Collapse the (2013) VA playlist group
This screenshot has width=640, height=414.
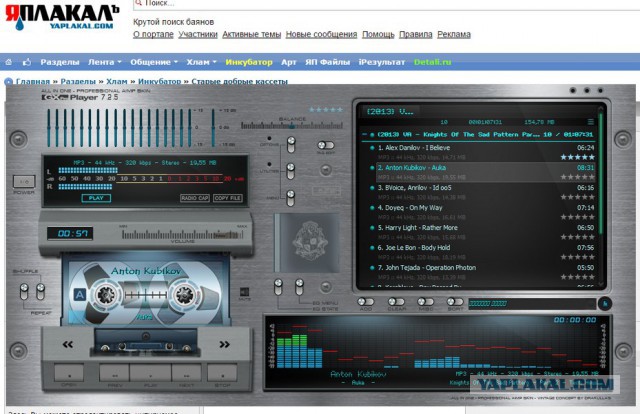[364, 134]
